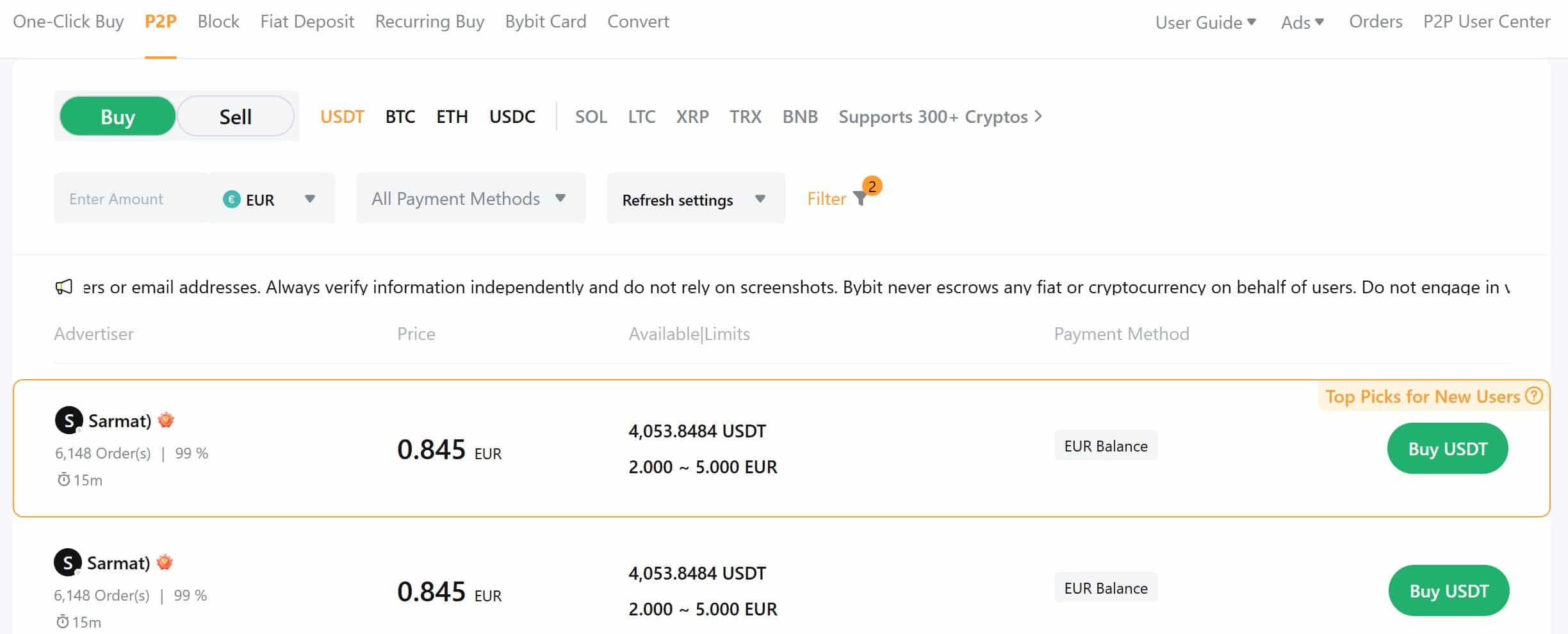Open the Block tab
The image size is (1568, 634).
pos(218,22)
